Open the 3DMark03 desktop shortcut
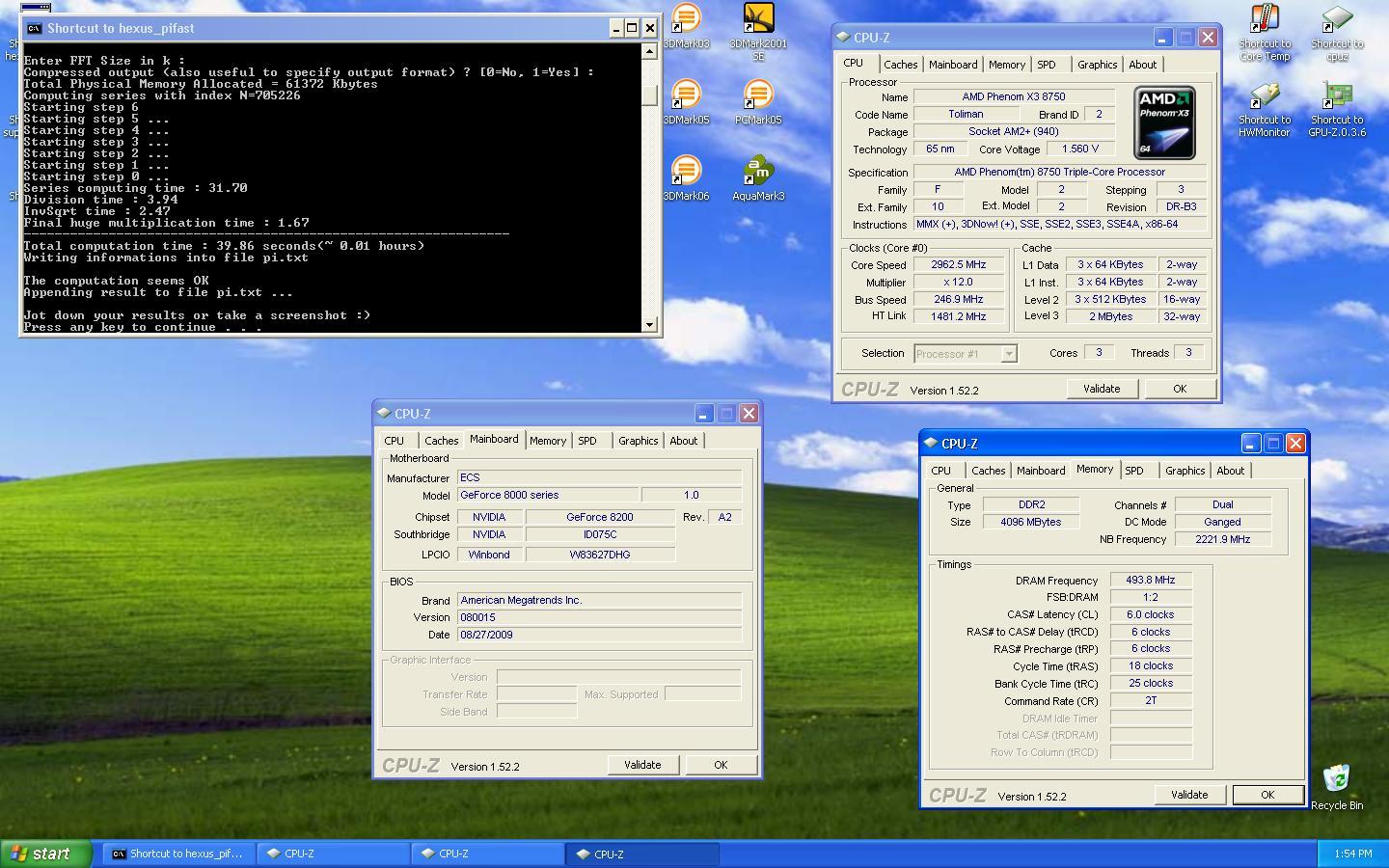Image resolution: width=1389 pixels, height=868 pixels. [x=686, y=26]
